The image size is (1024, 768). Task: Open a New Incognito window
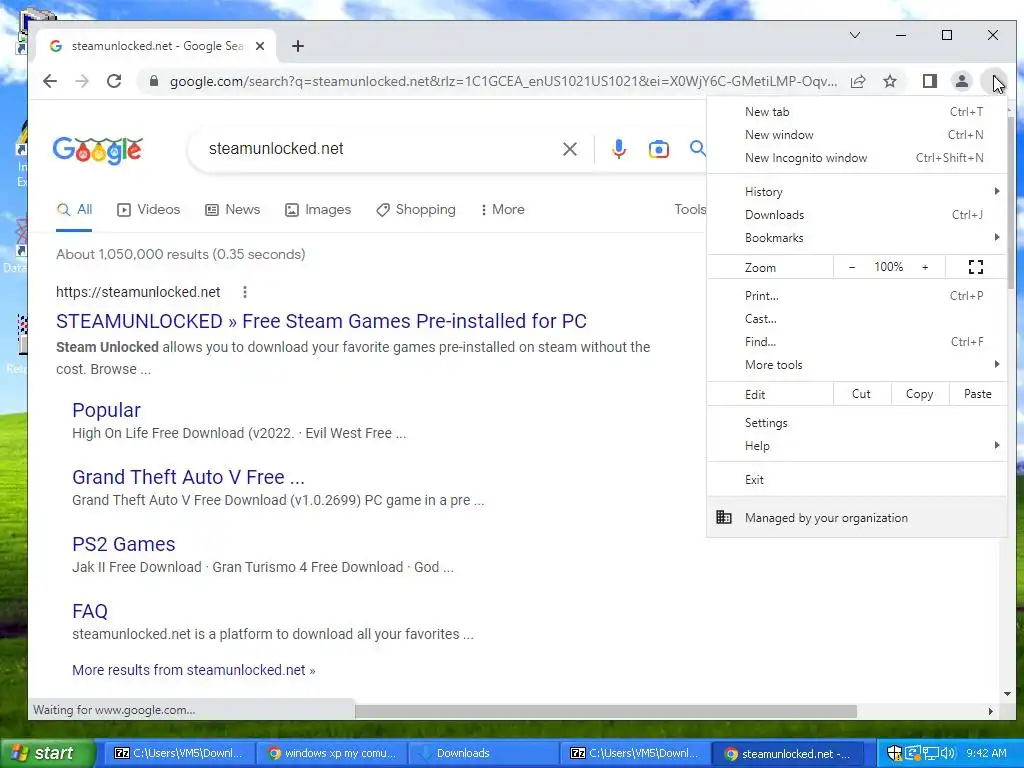(x=857, y=157)
